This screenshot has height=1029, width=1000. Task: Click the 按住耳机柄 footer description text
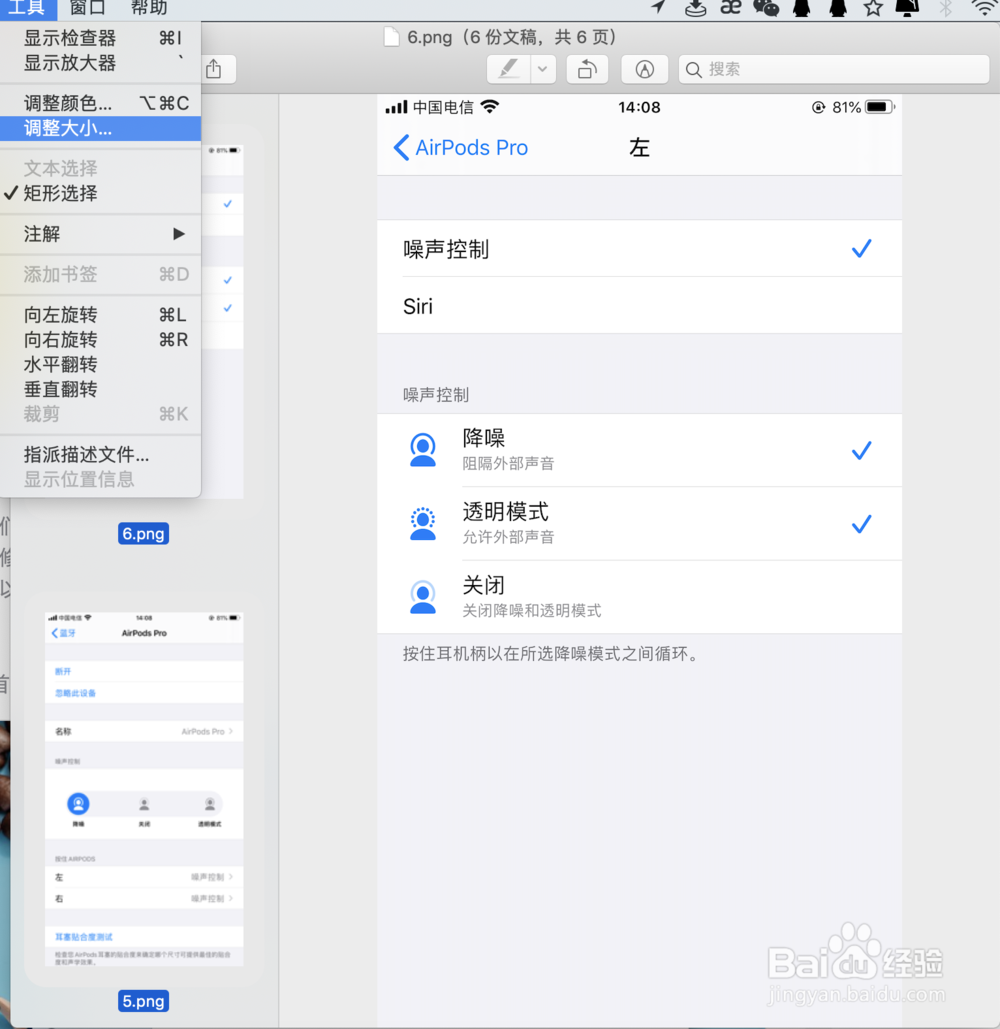pyautogui.click(x=551, y=654)
